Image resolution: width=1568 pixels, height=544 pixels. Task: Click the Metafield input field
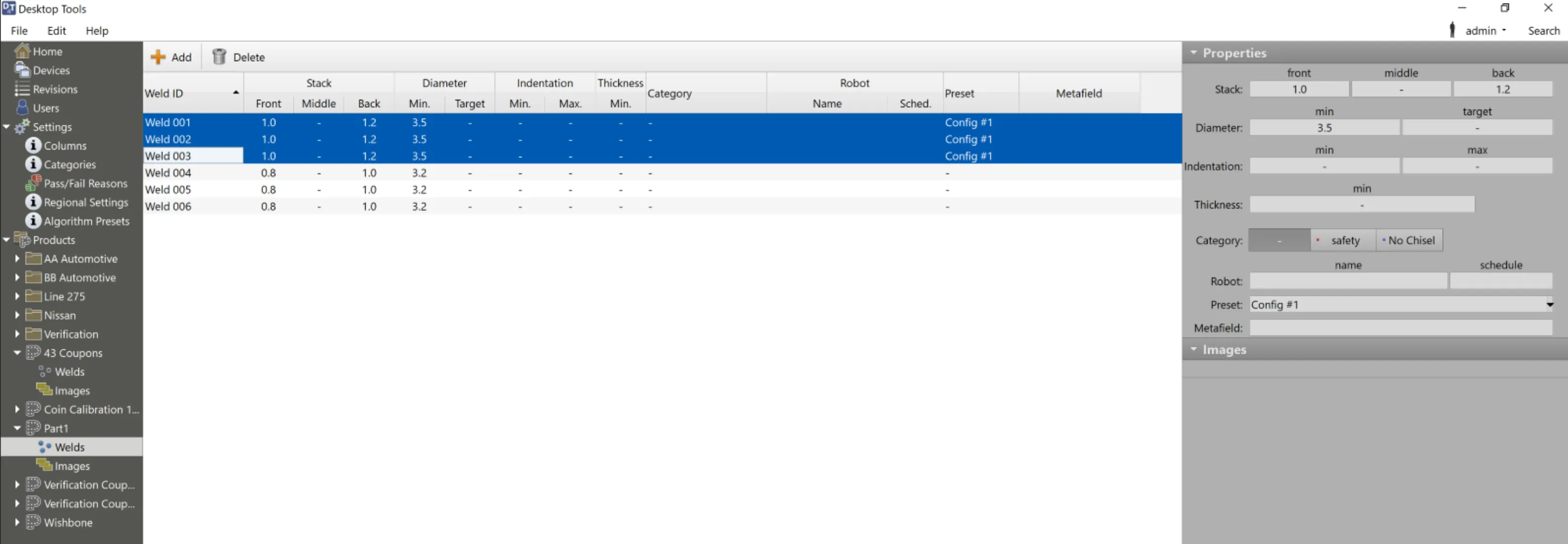click(x=1400, y=328)
